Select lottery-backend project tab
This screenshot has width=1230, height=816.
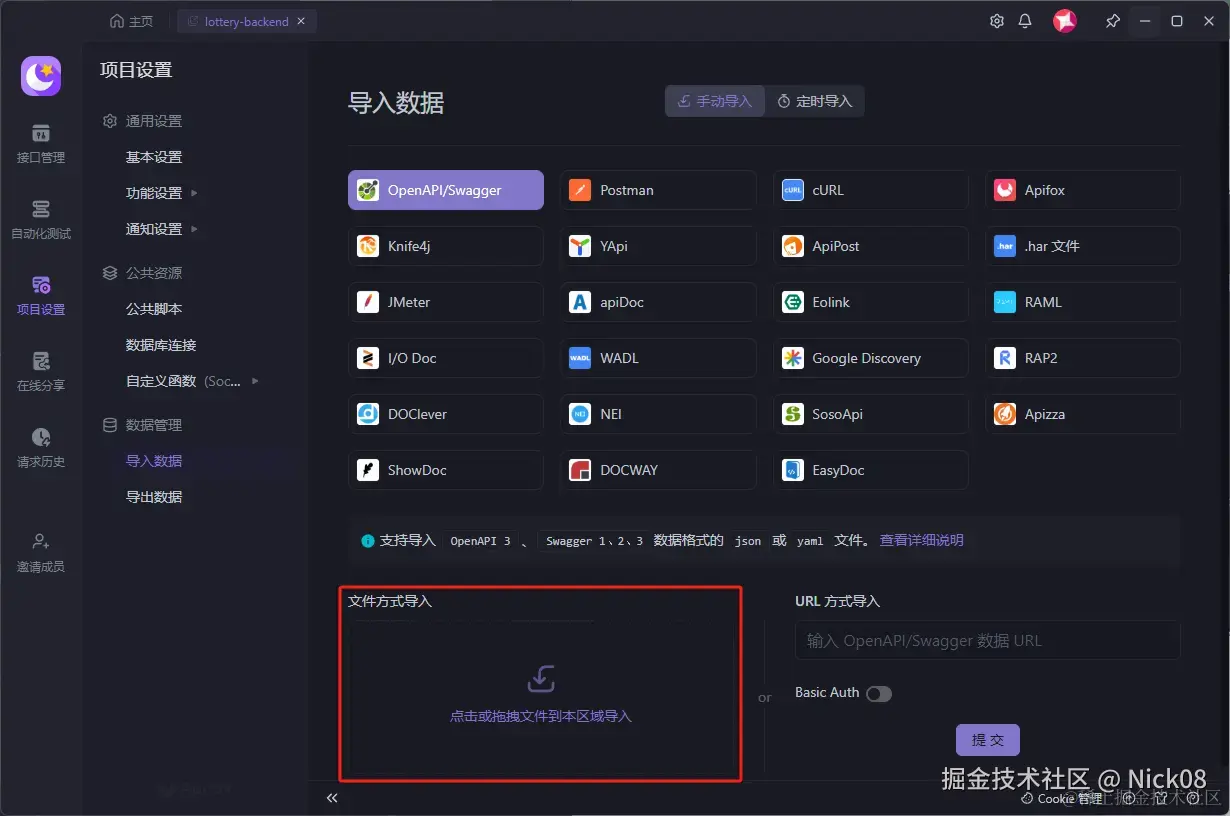pyautogui.click(x=246, y=21)
